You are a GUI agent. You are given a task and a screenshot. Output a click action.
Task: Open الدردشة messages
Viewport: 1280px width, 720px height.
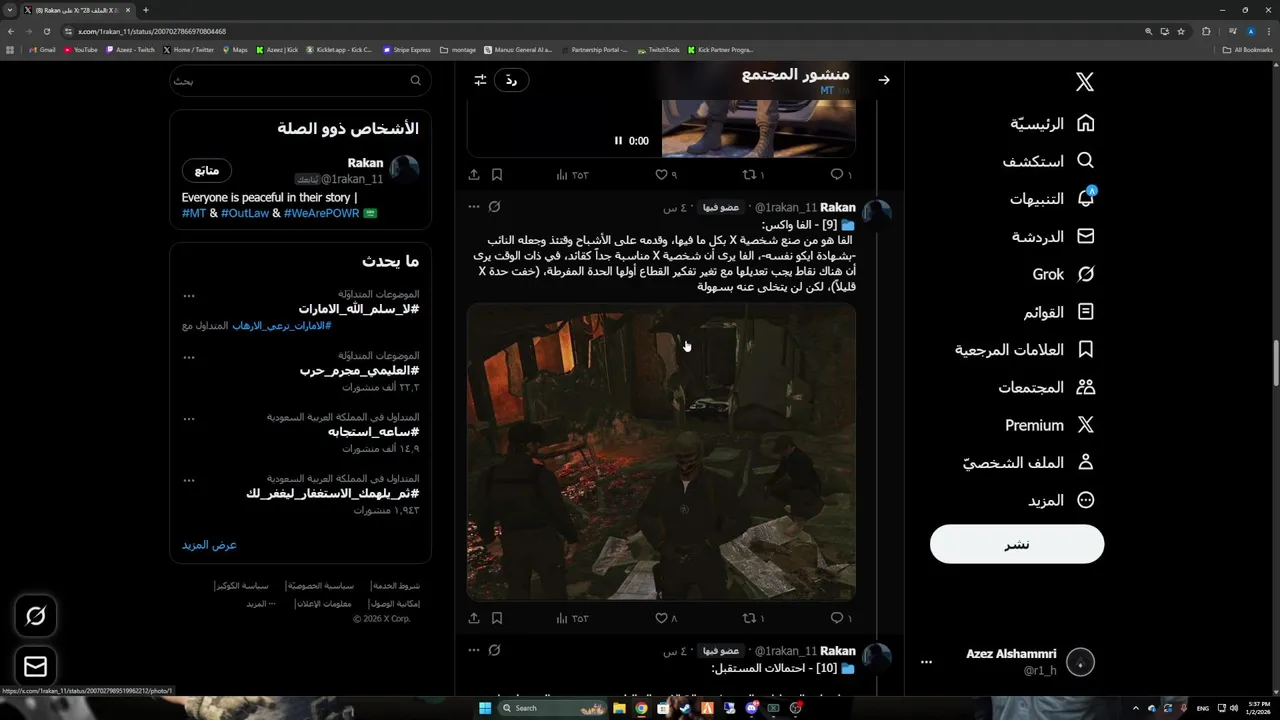coord(1053,236)
